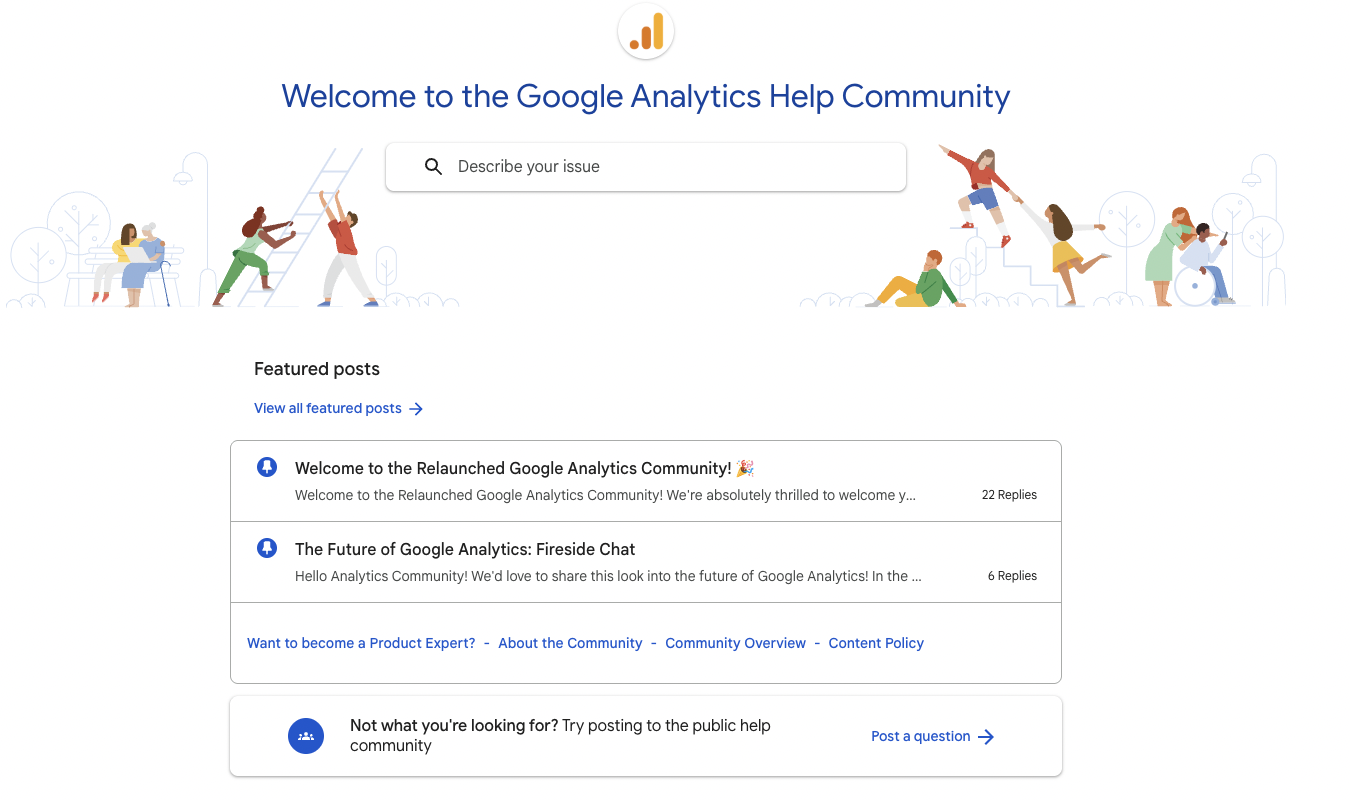Click the 6 Replies count
The width and height of the screenshot is (1350, 800).
1012,576
